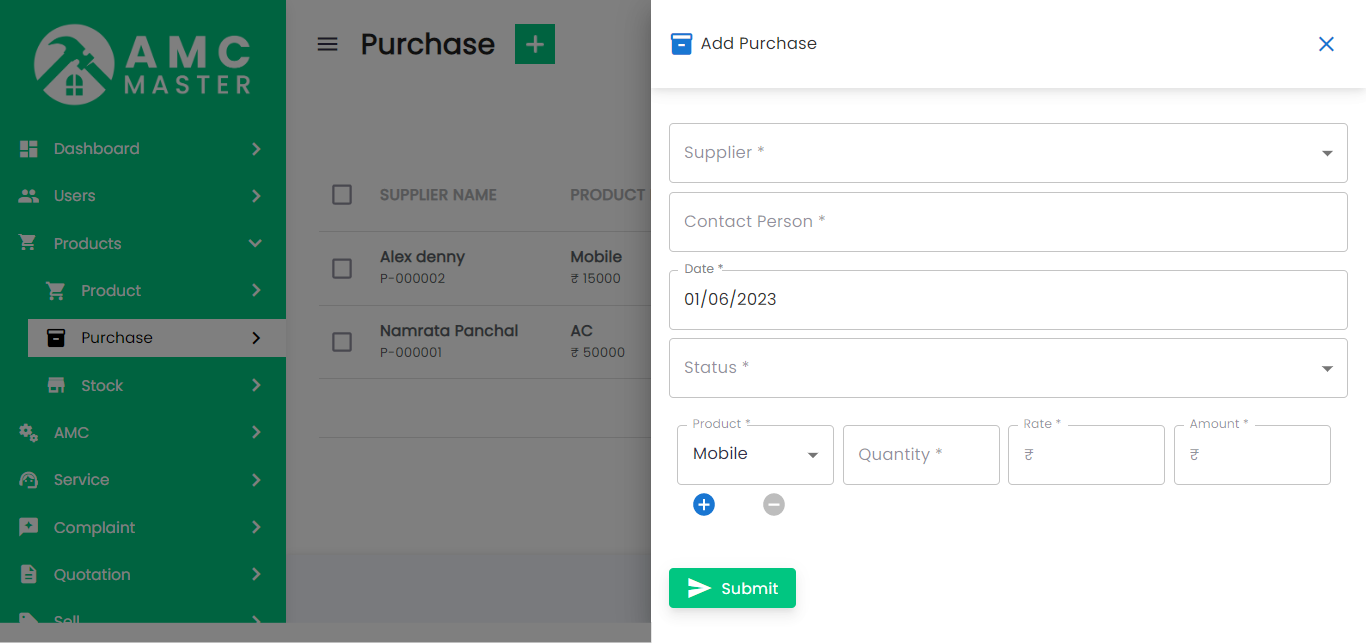
Task: Close the Add Purchase panel
Action: (x=1326, y=44)
